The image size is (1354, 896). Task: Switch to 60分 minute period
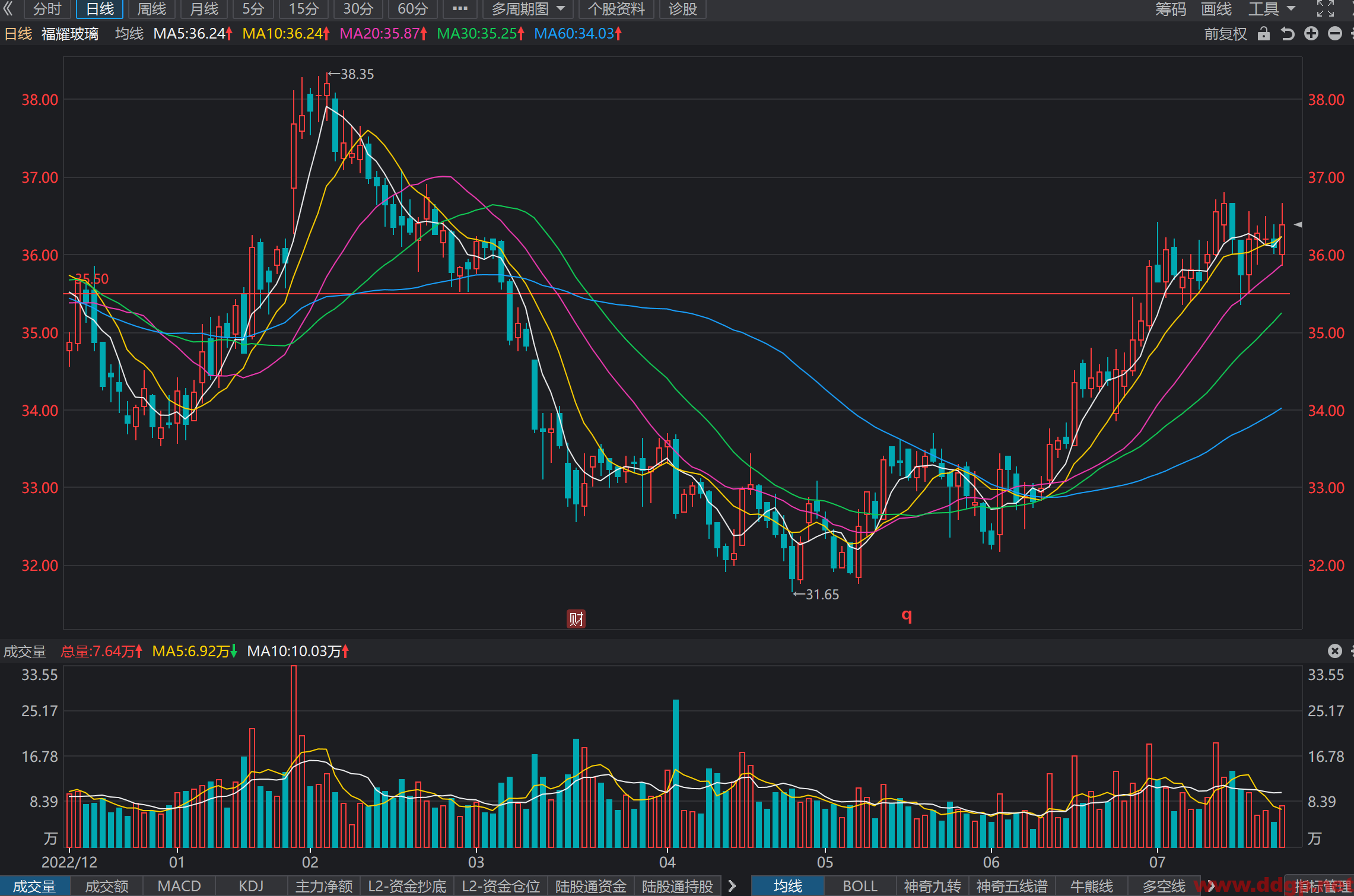point(413,9)
